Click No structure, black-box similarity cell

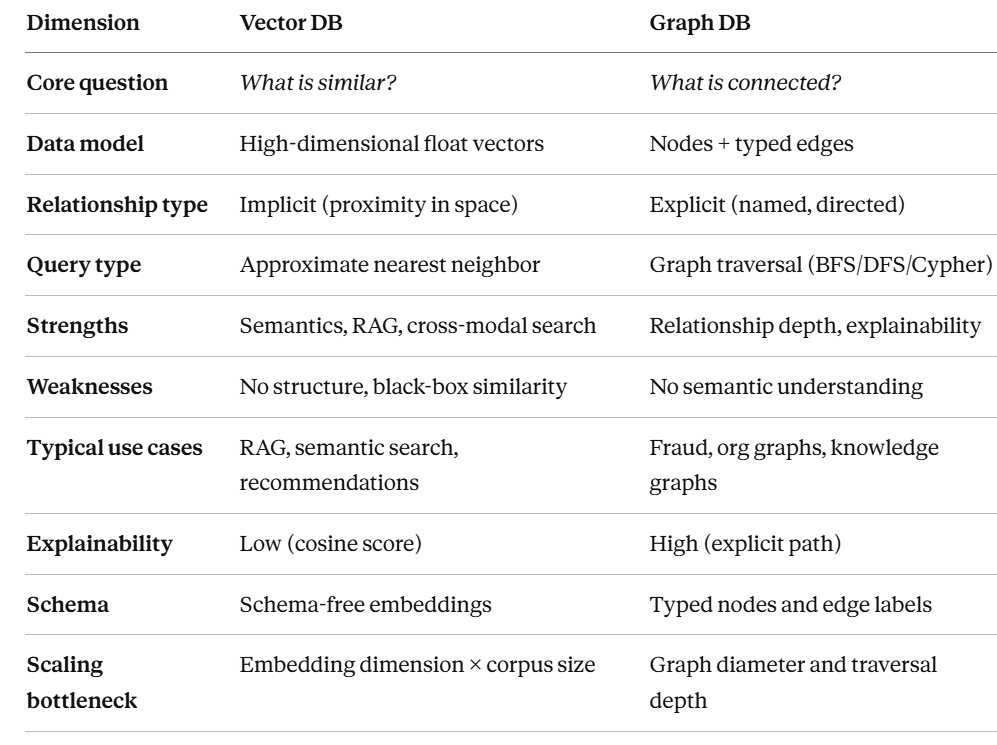(403, 386)
